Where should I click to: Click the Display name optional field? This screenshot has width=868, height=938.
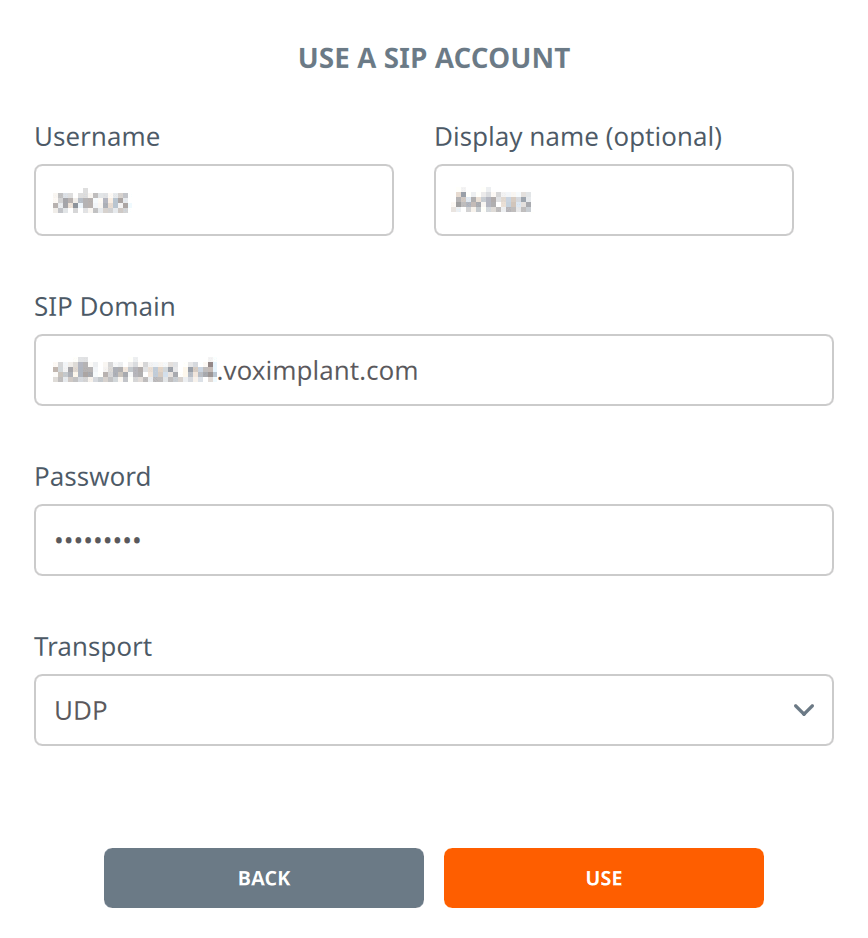pyautogui.click(x=613, y=200)
